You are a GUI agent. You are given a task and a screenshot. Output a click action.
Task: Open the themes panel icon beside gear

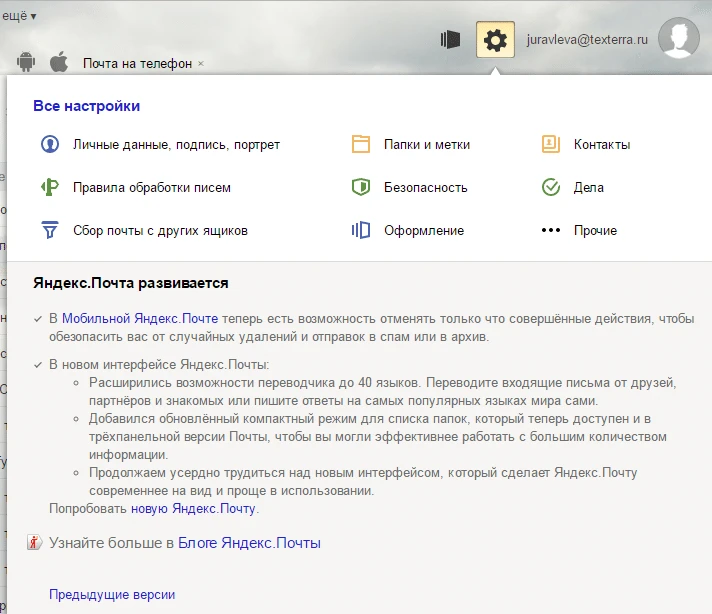point(450,40)
